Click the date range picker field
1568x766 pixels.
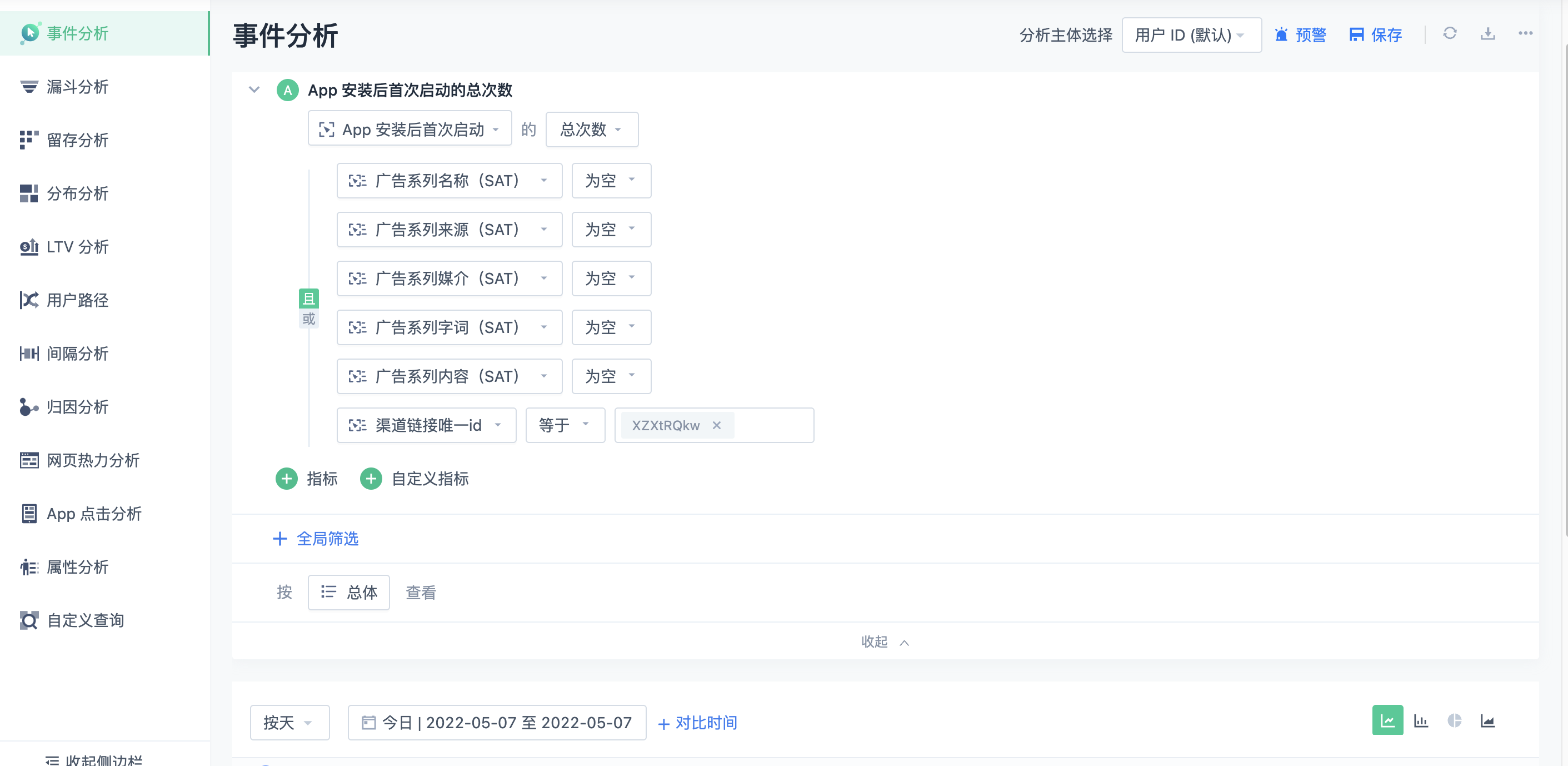[x=497, y=723]
